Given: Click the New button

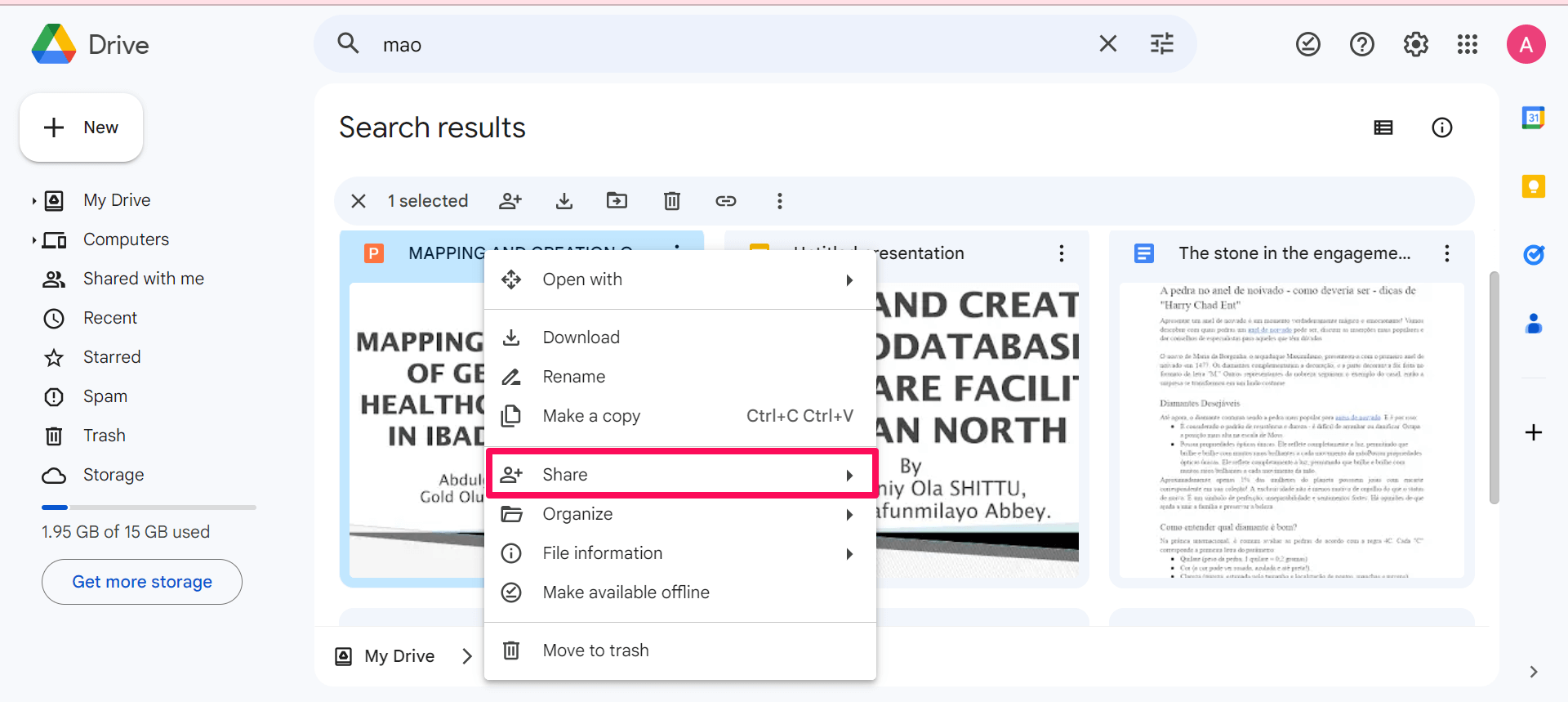Looking at the screenshot, I should tap(82, 127).
